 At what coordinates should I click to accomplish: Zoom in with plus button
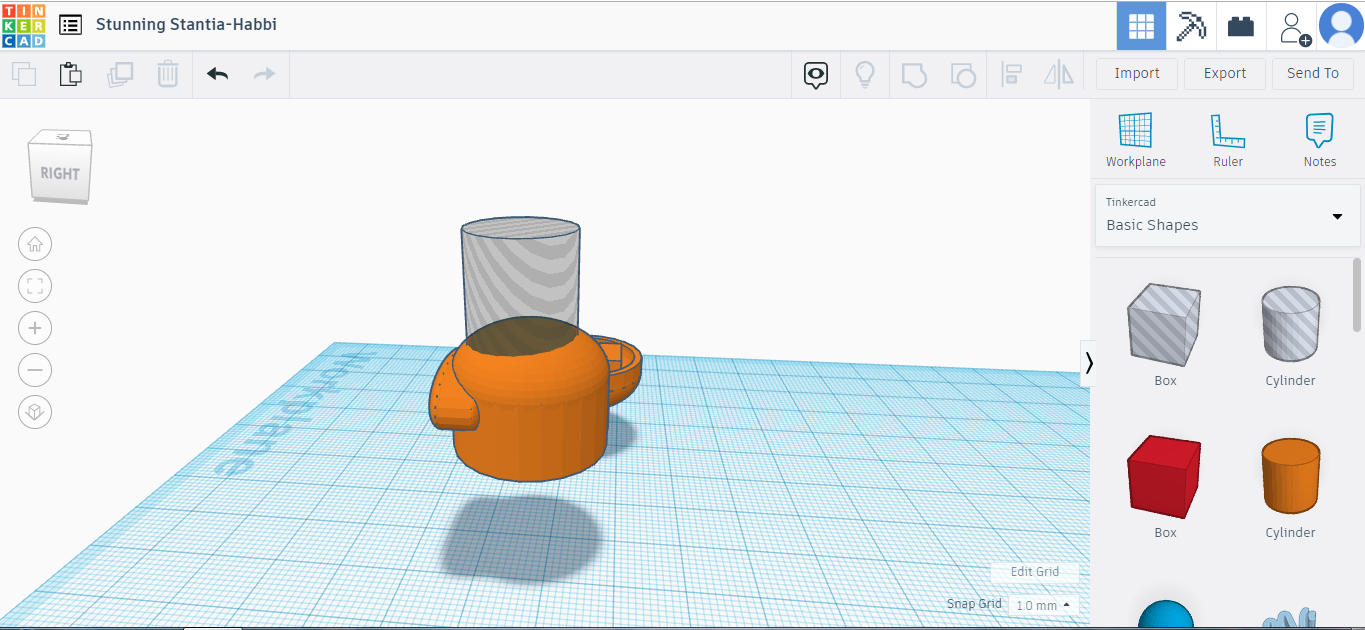[35, 328]
